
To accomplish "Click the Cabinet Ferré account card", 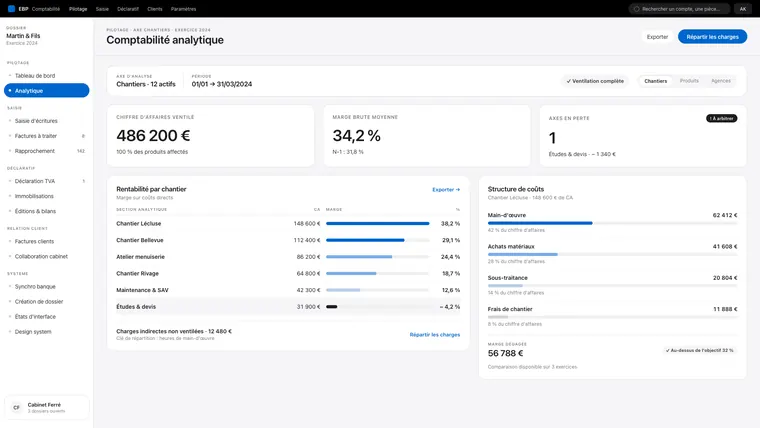I will 47,408.
